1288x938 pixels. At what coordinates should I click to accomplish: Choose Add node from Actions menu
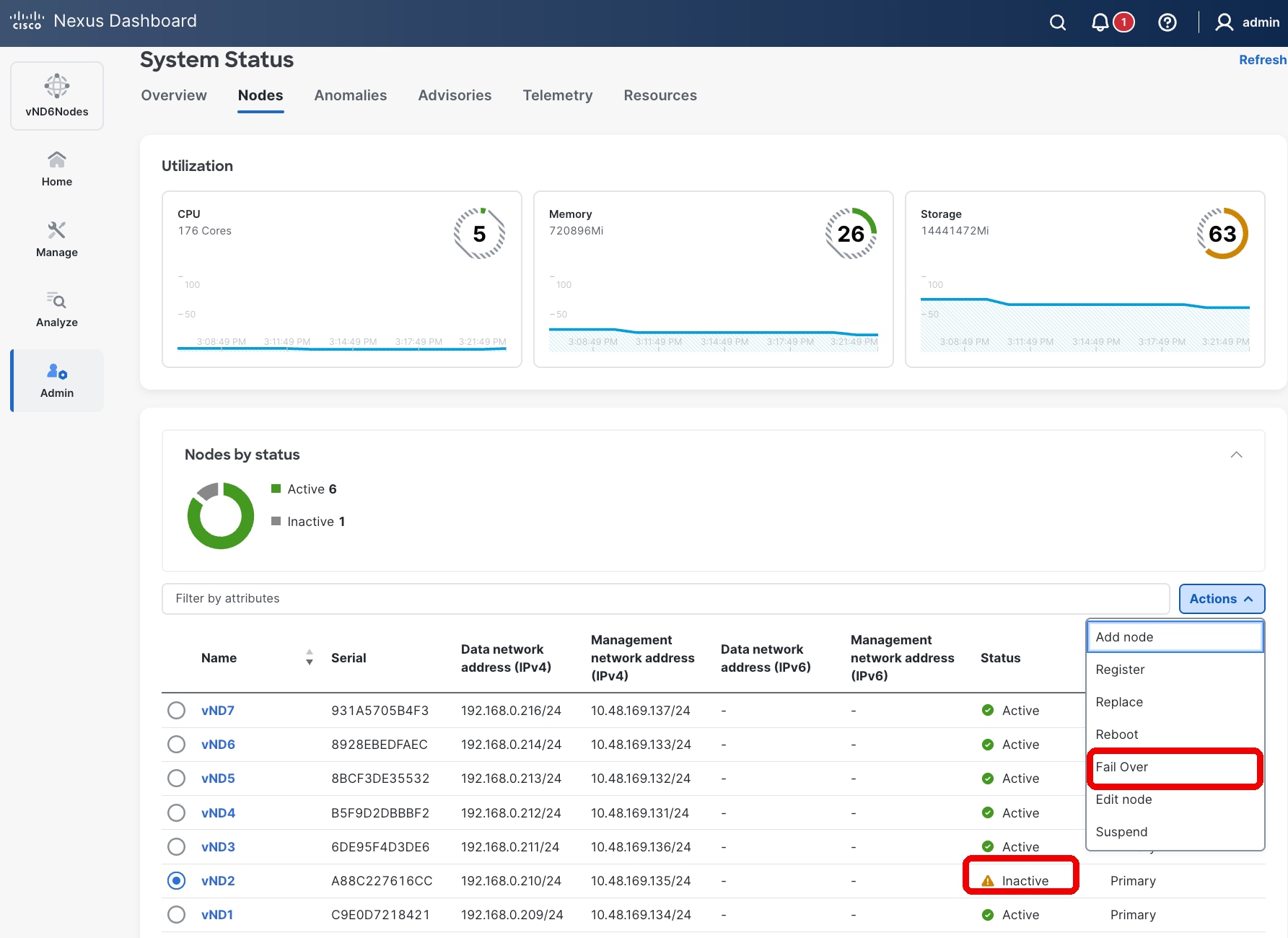[1175, 637]
